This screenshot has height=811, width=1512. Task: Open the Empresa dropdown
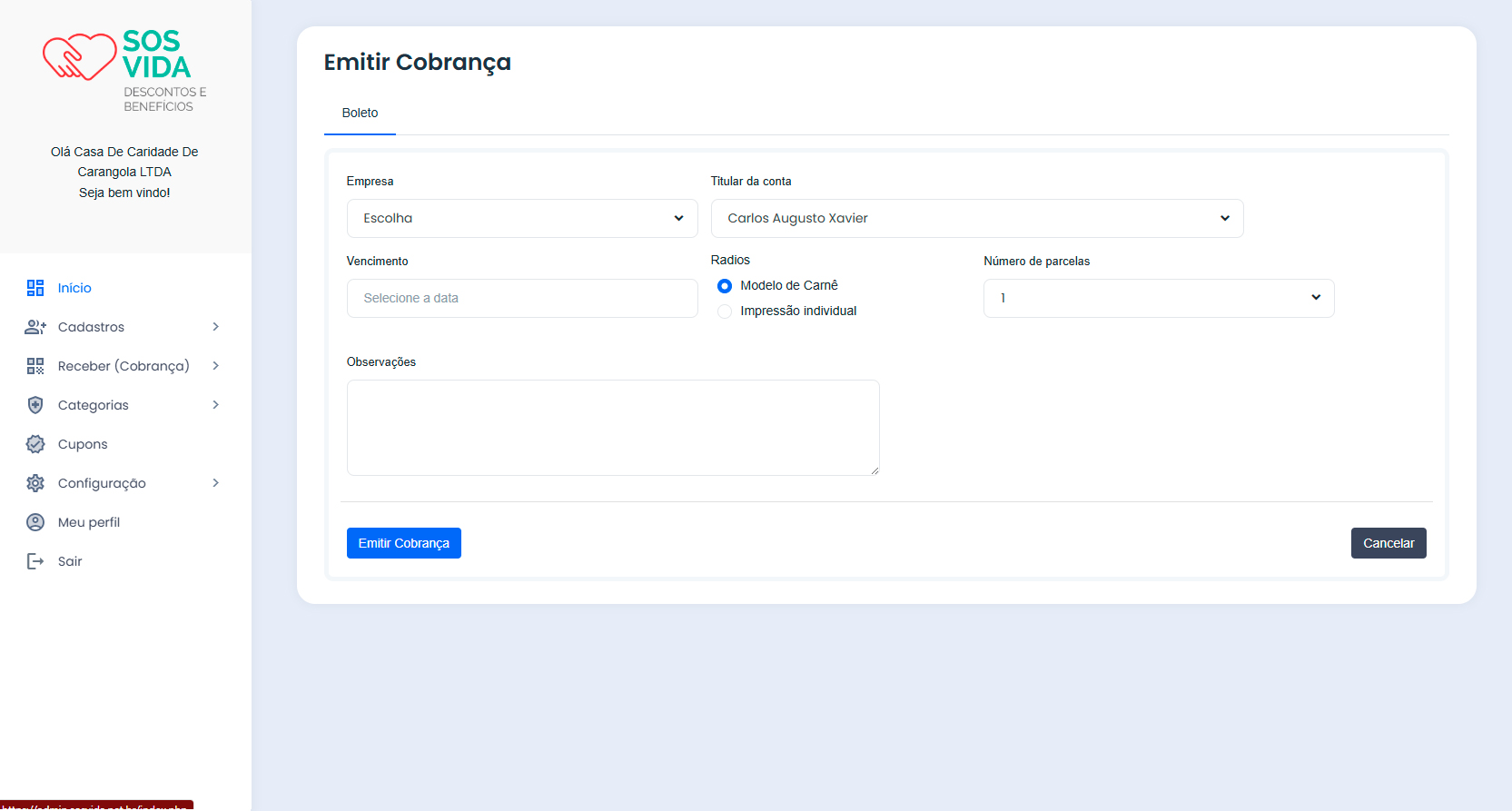pyautogui.click(x=521, y=219)
